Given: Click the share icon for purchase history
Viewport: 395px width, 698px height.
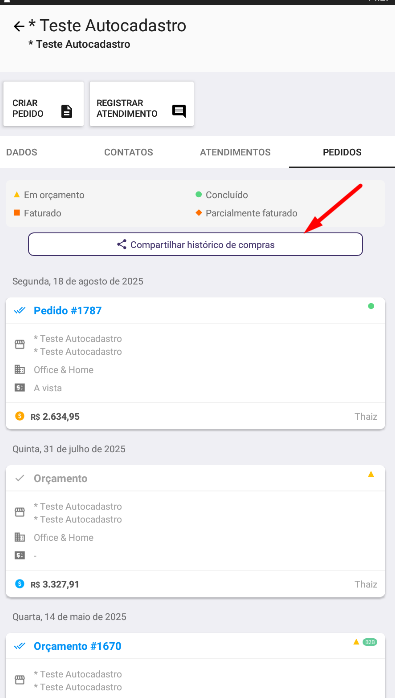Looking at the screenshot, I should coord(122,244).
